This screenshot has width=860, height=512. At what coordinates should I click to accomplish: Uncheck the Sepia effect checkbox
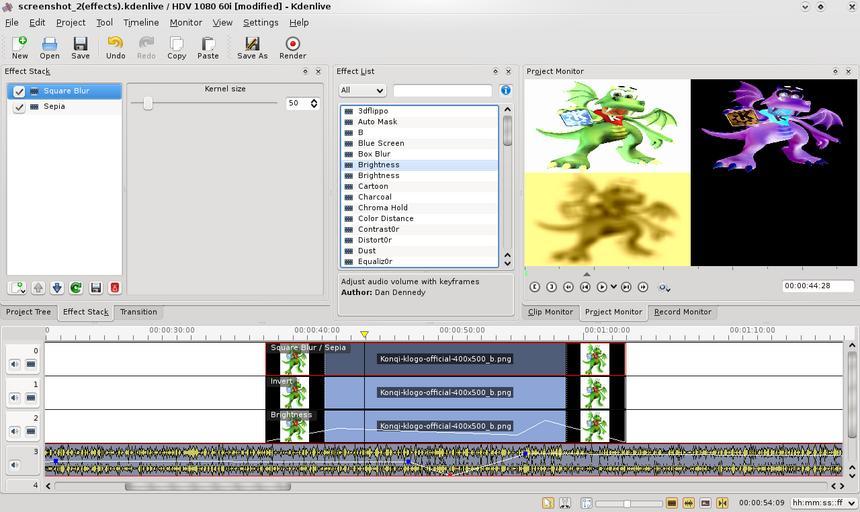point(19,107)
